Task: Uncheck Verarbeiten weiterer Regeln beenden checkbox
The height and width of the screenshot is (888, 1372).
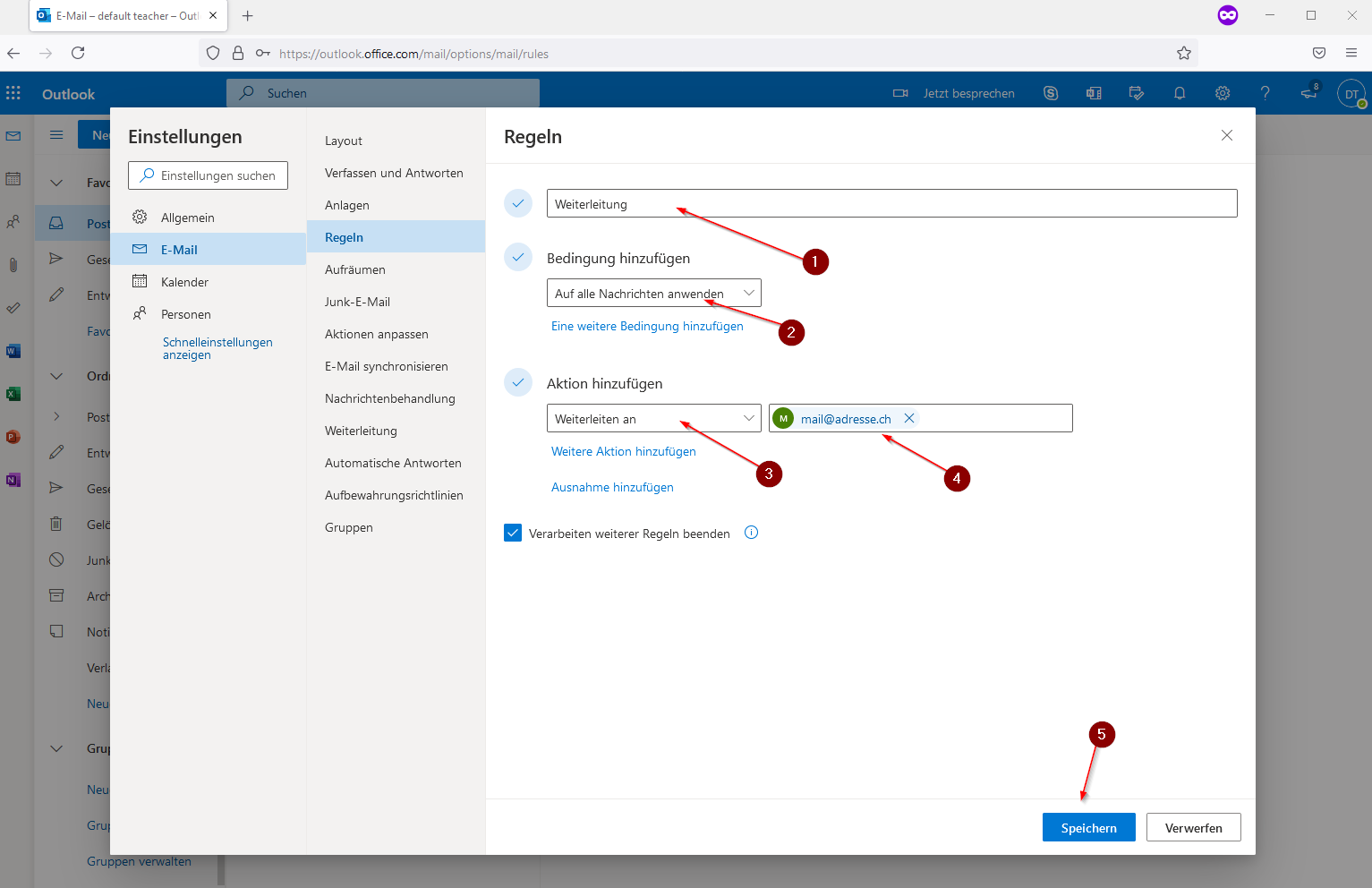Action: [513, 534]
